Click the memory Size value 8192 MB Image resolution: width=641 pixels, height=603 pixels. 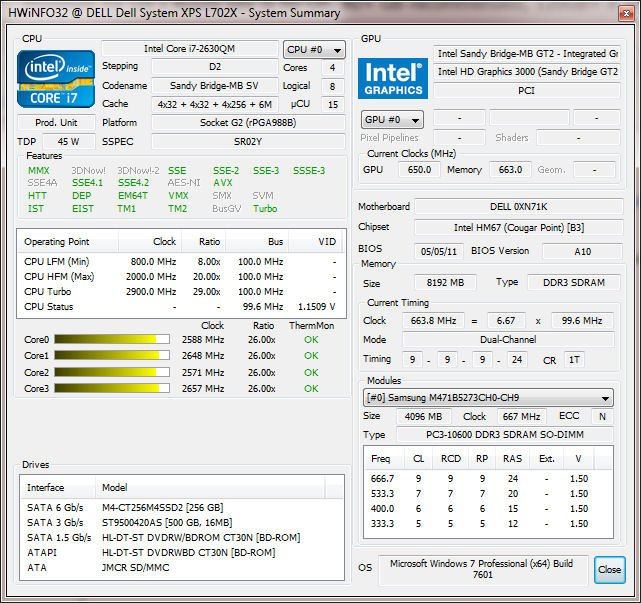pyautogui.click(x=445, y=283)
